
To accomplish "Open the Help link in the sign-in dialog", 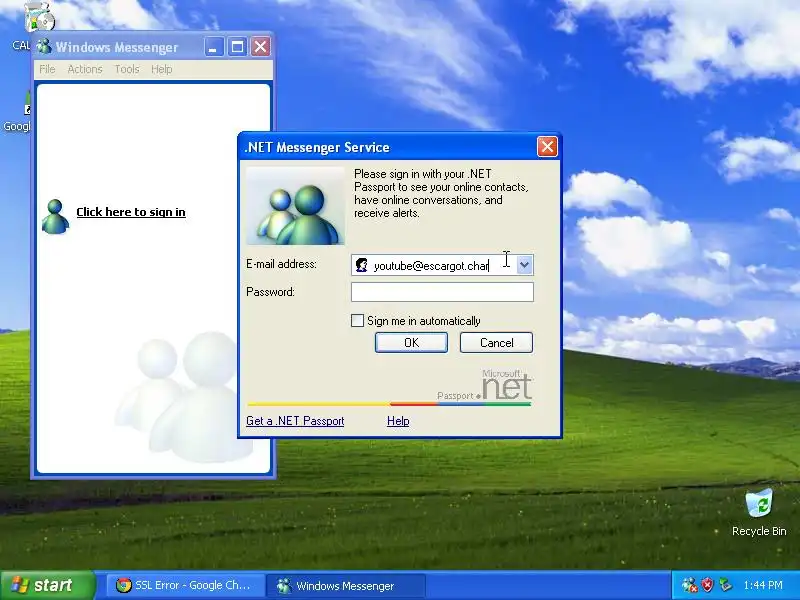I will (x=398, y=421).
